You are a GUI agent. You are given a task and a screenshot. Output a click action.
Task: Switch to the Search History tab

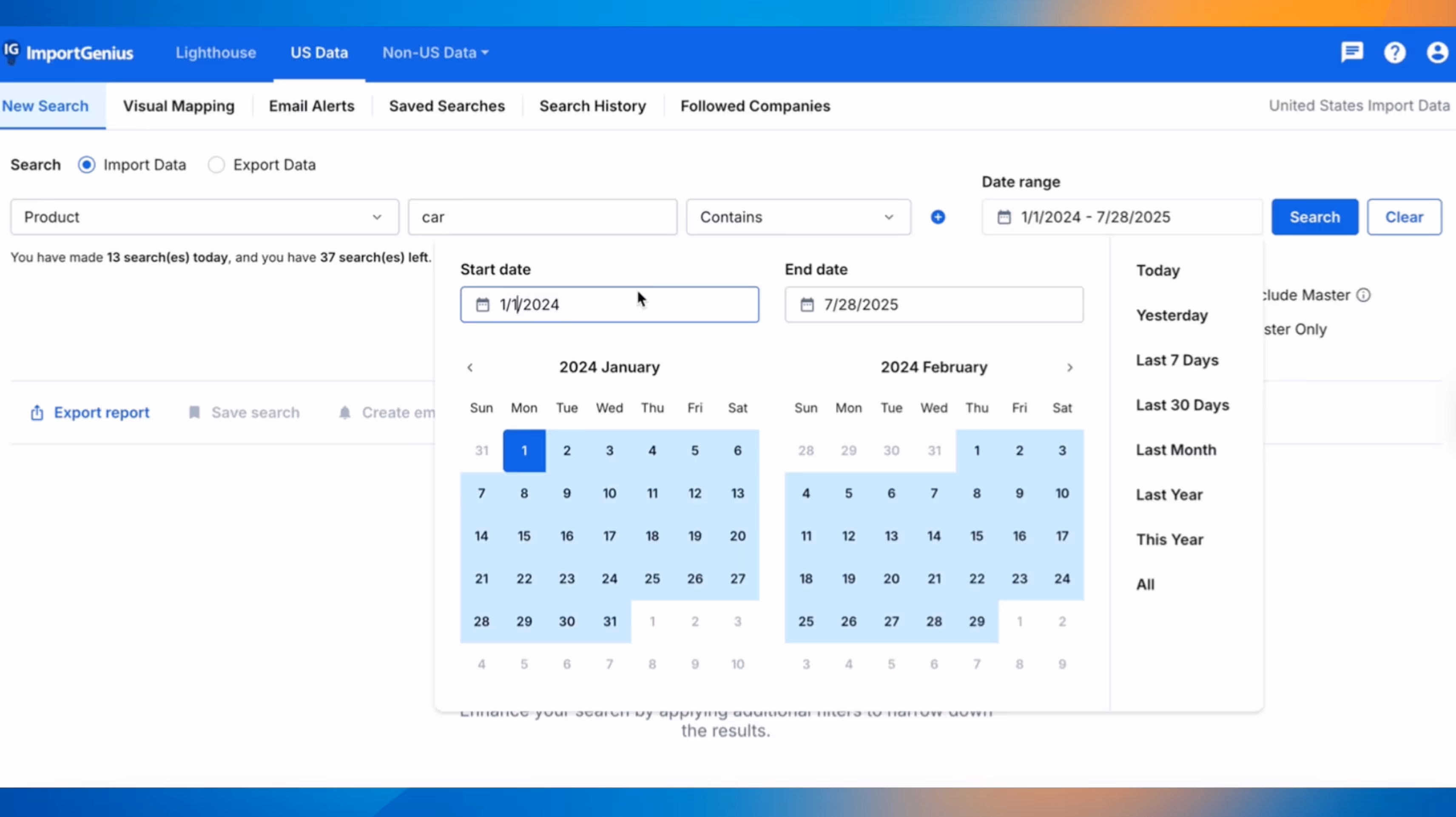click(592, 106)
